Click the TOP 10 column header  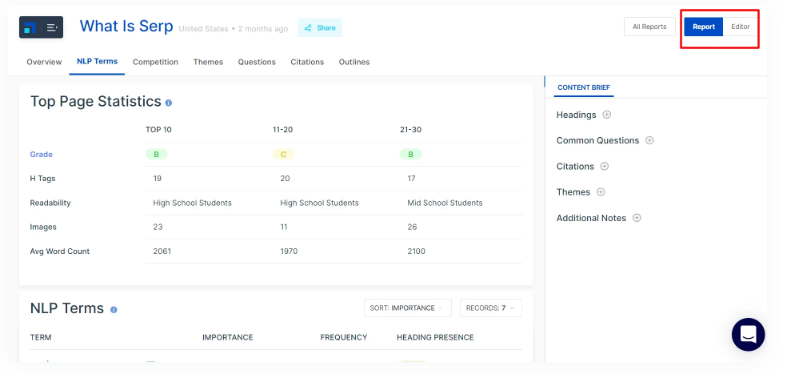(x=159, y=129)
